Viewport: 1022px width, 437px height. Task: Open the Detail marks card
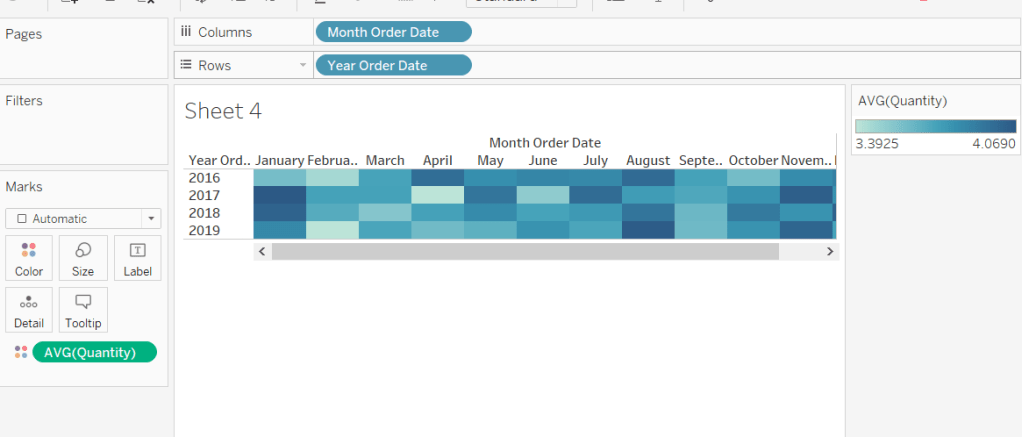(29, 310)
